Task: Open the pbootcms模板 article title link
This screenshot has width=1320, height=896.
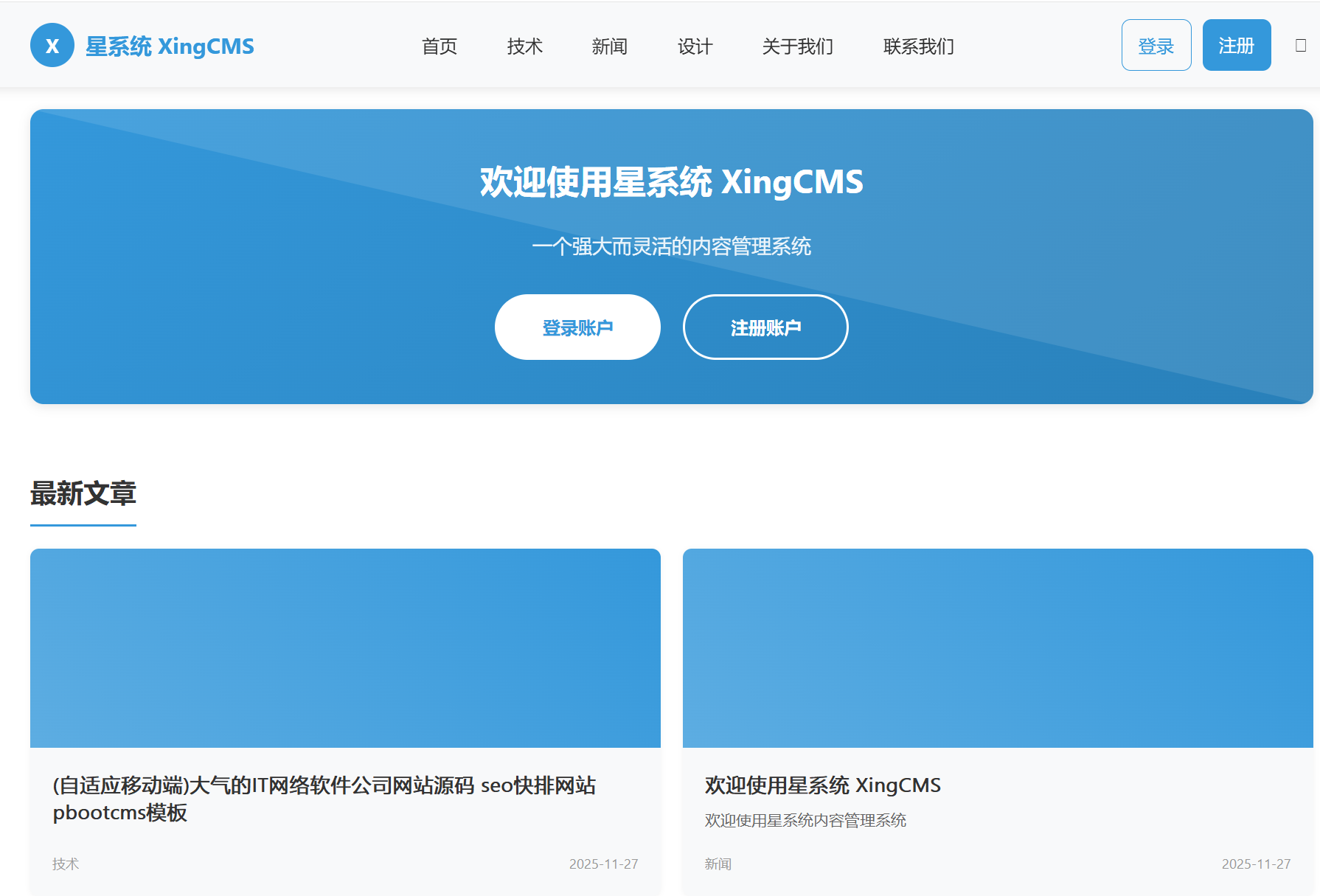Action: (327, 800)
